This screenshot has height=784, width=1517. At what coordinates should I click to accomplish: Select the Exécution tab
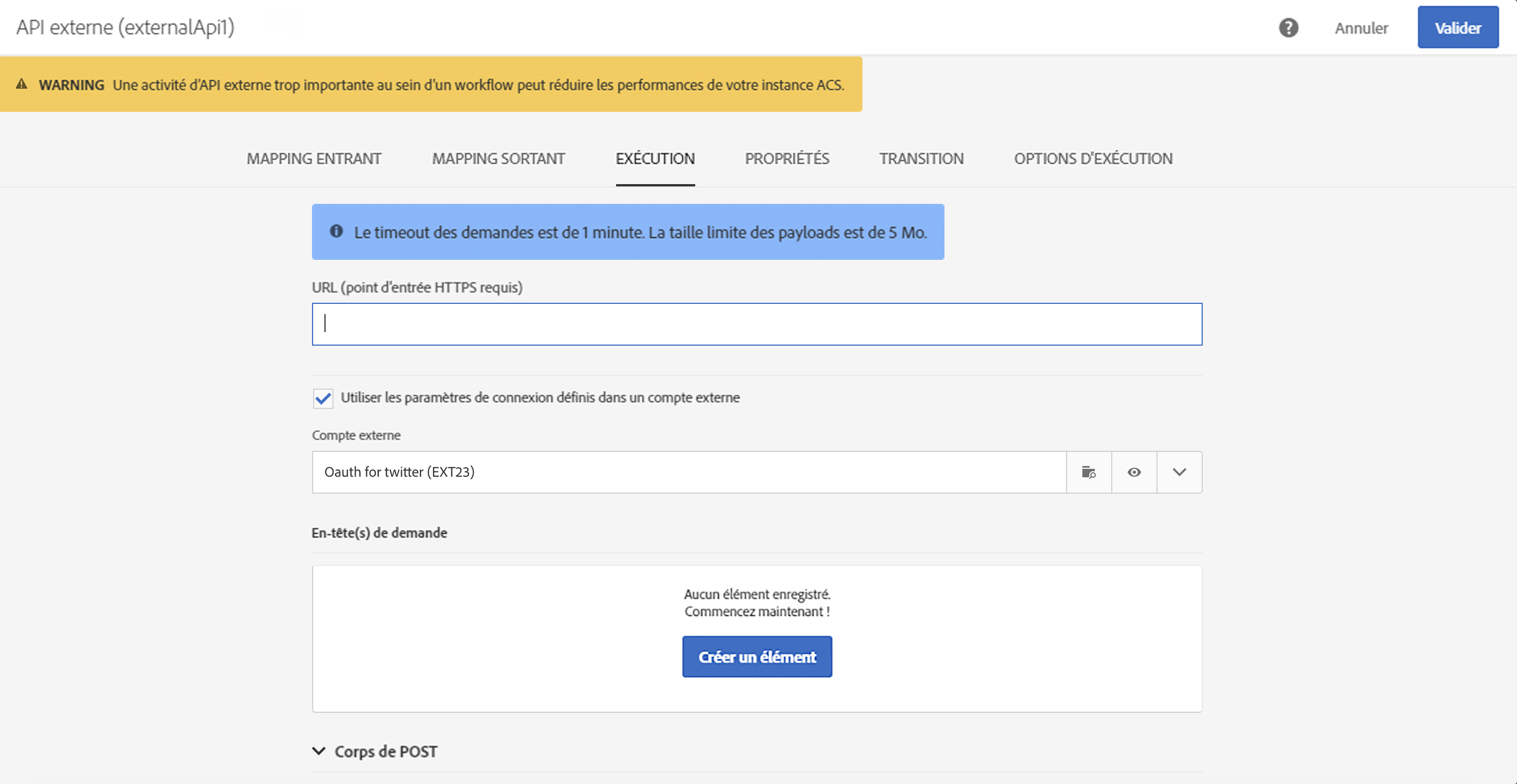click(655, 158)
